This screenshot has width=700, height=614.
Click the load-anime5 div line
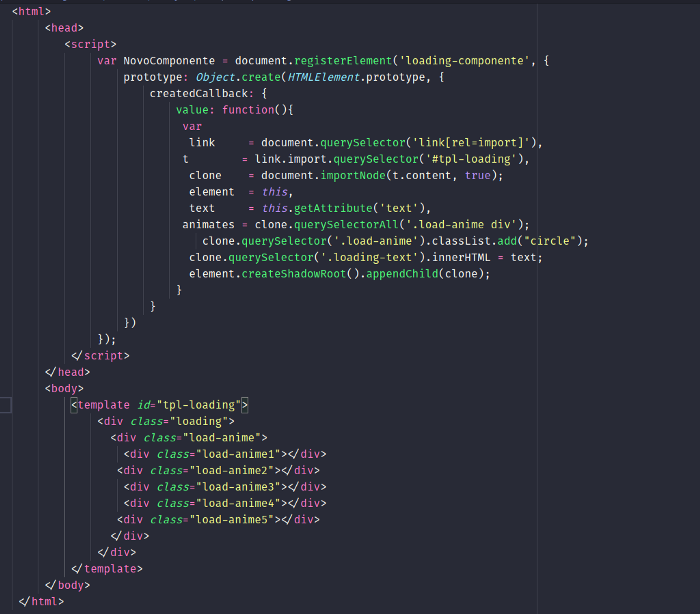point(218,520)
